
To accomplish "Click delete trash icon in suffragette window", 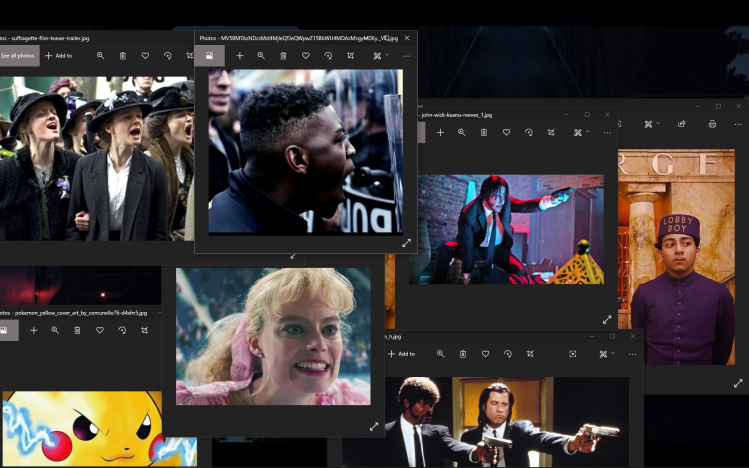I will pos(123,56).
